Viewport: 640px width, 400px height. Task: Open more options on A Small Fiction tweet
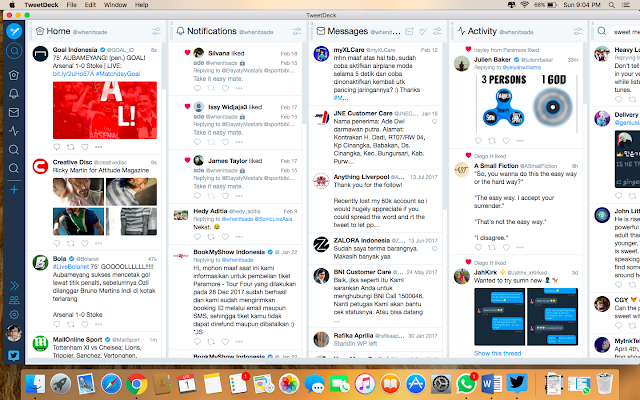[520, 247]
